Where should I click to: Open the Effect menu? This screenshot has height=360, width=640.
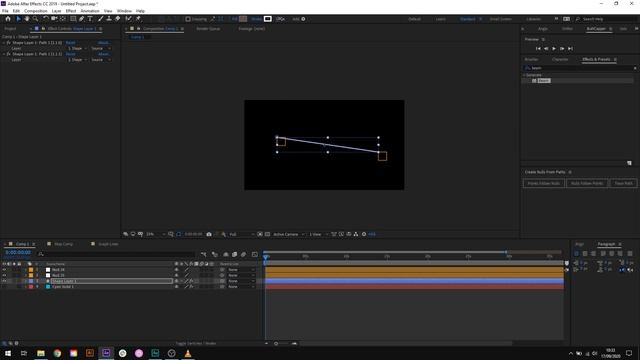pyautogui.click(x=71, y=11)
